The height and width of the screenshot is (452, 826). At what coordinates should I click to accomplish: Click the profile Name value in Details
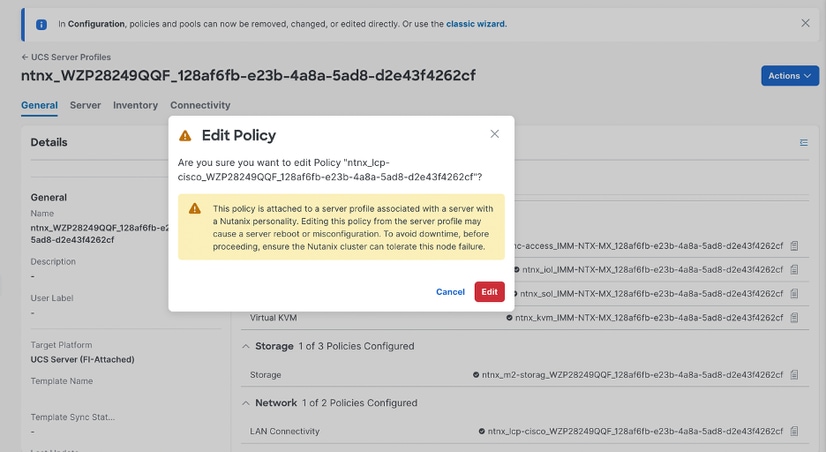[x=100, y=234]
